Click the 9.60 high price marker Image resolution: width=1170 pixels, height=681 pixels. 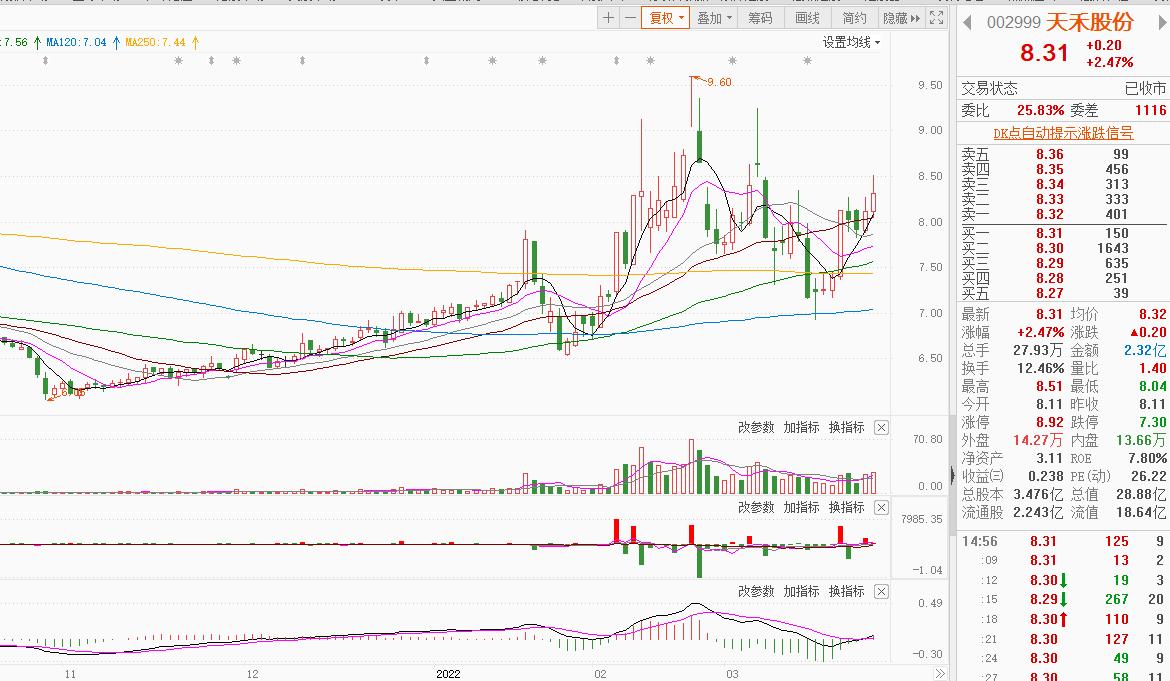pos(719,82)
